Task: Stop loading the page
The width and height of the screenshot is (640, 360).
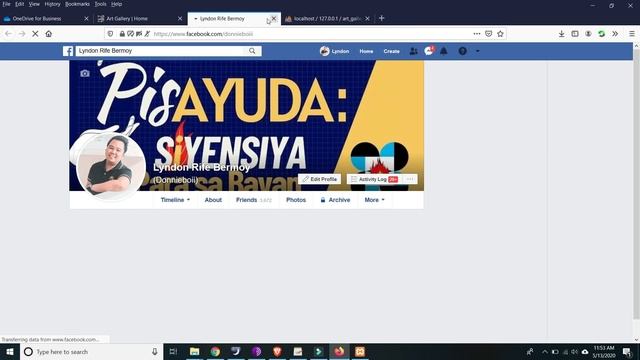Action: [35, 34]
